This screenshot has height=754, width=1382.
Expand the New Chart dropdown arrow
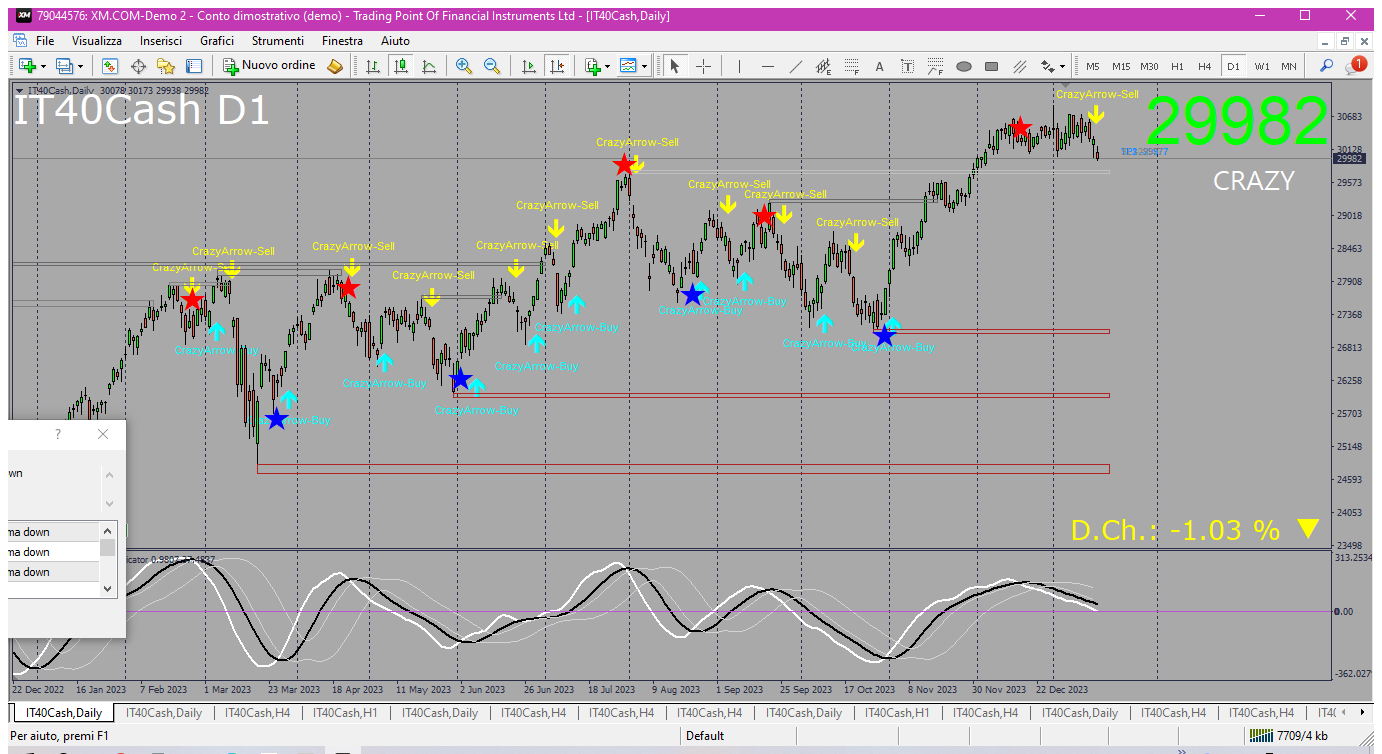click(x=42, y=67)
